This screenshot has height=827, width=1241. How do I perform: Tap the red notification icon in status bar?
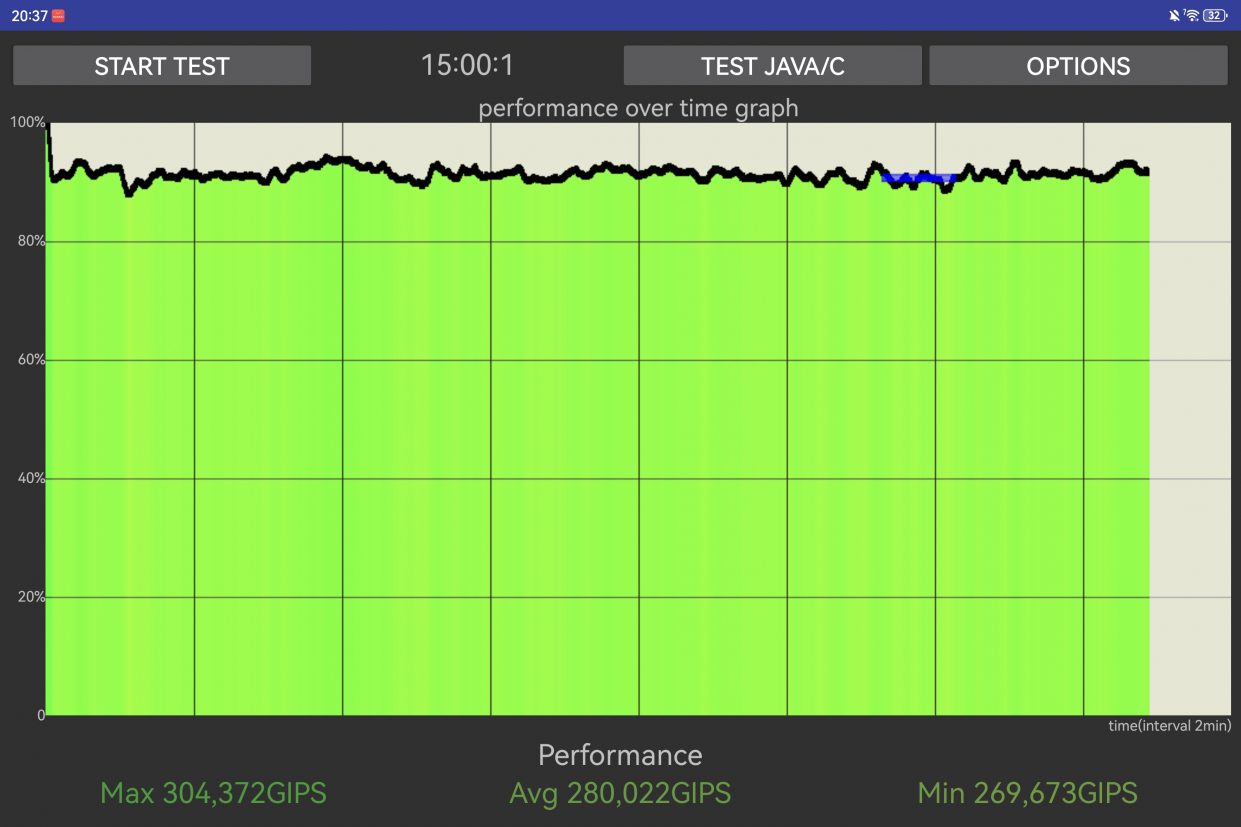pyautogui.click(x=58, y=15)
